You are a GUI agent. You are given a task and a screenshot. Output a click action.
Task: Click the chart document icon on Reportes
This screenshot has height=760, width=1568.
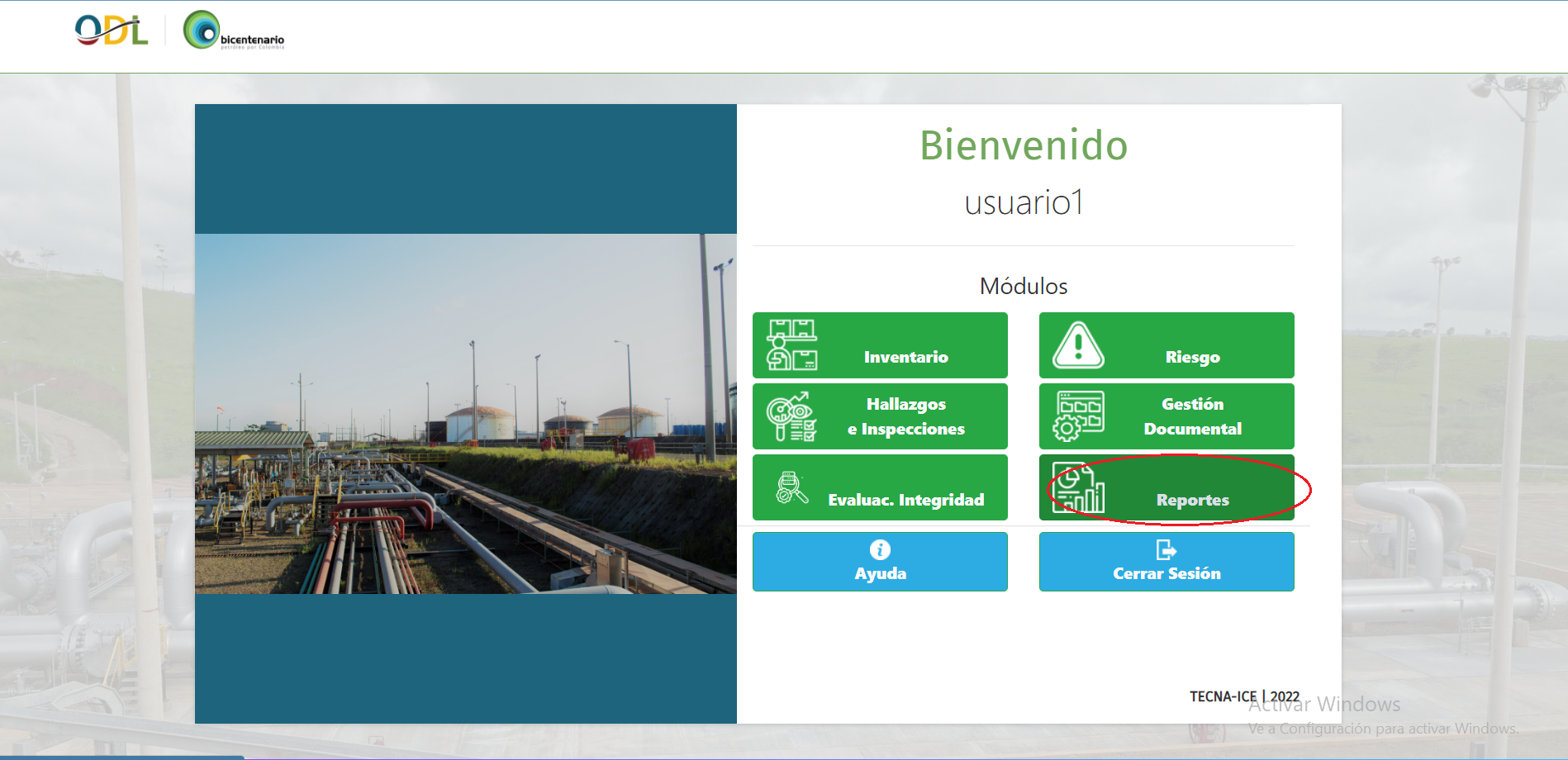coord(1078,488)
